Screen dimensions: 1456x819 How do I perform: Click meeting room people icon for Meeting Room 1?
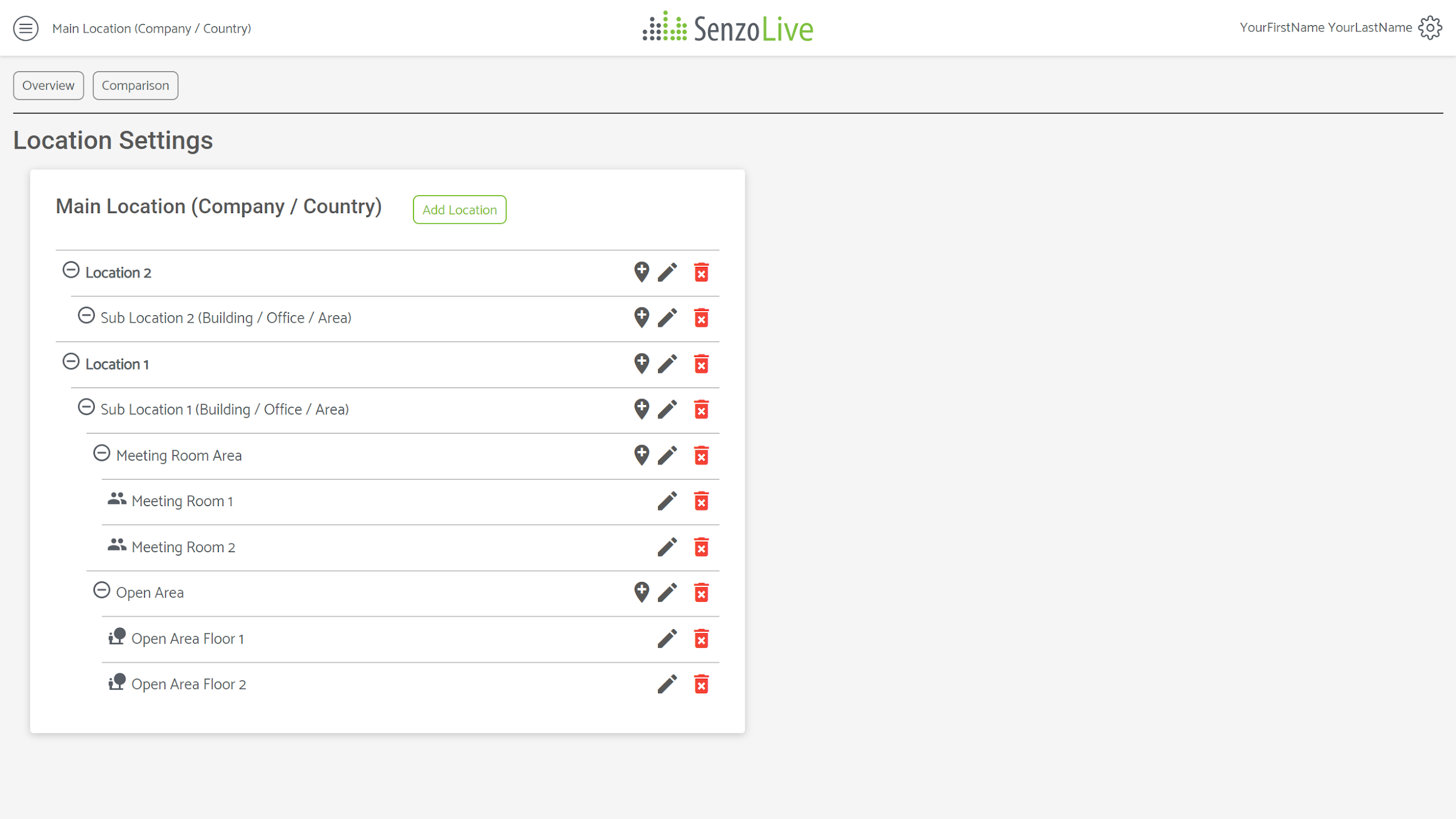pos(117,499)
